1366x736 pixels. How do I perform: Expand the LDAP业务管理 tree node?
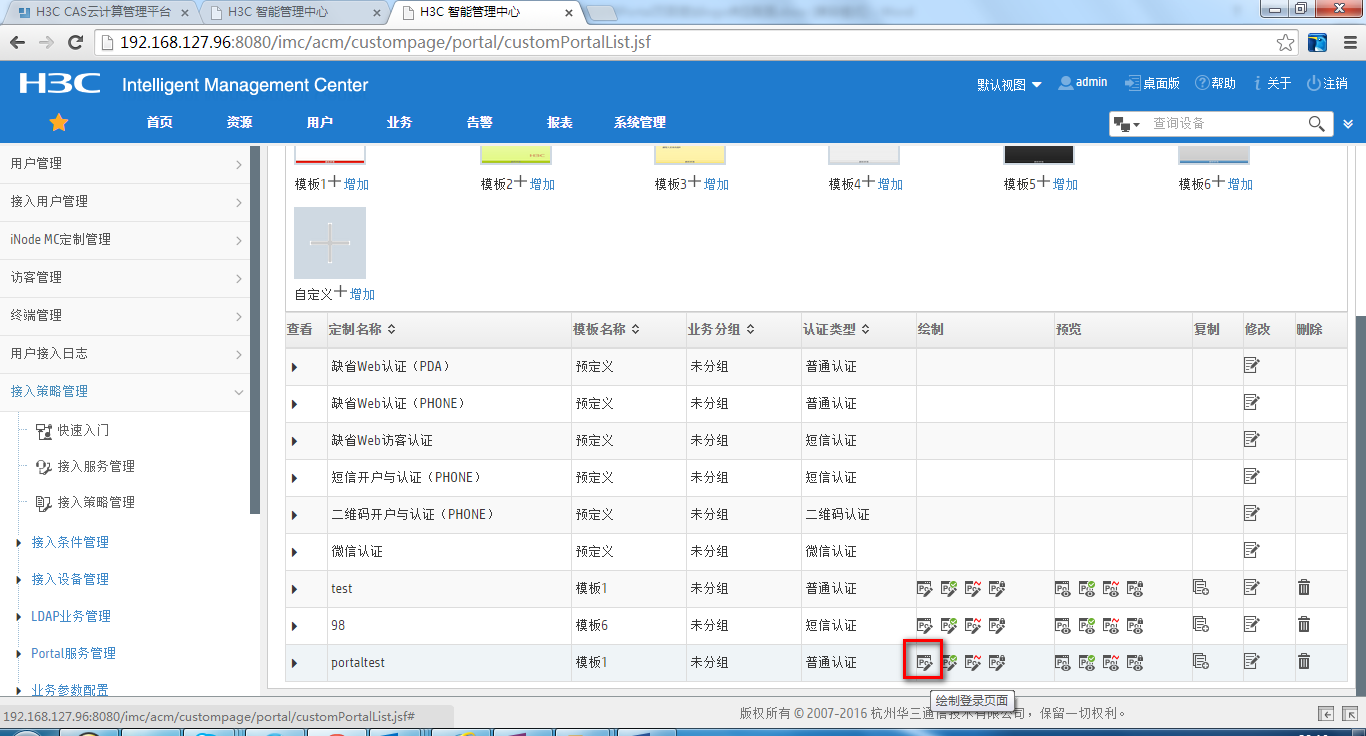(x=19, y=617)
